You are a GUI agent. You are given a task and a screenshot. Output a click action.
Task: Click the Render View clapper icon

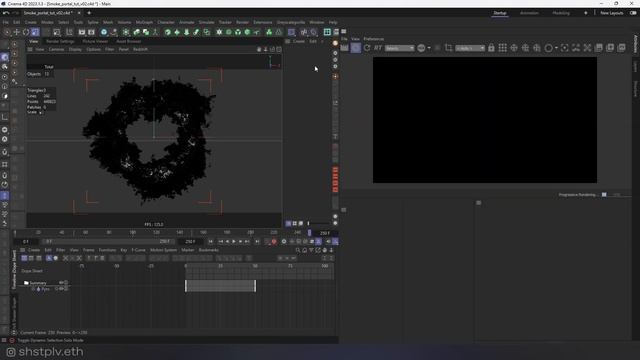(82, 32)
